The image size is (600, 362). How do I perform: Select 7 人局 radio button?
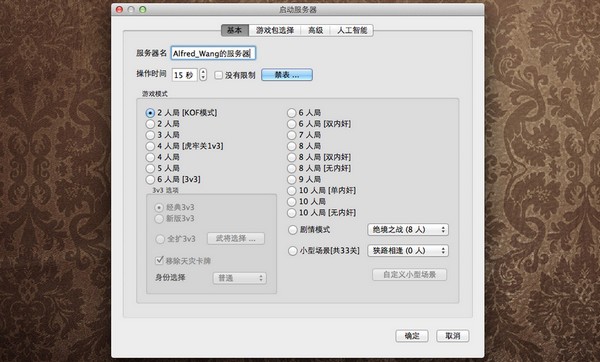(292, 135)
